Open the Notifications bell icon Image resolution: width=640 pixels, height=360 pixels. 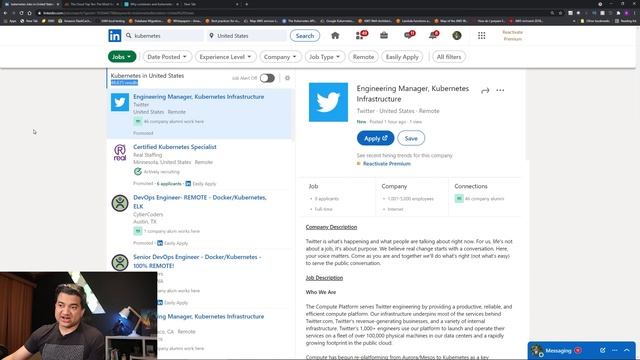[x=433, y=36]
